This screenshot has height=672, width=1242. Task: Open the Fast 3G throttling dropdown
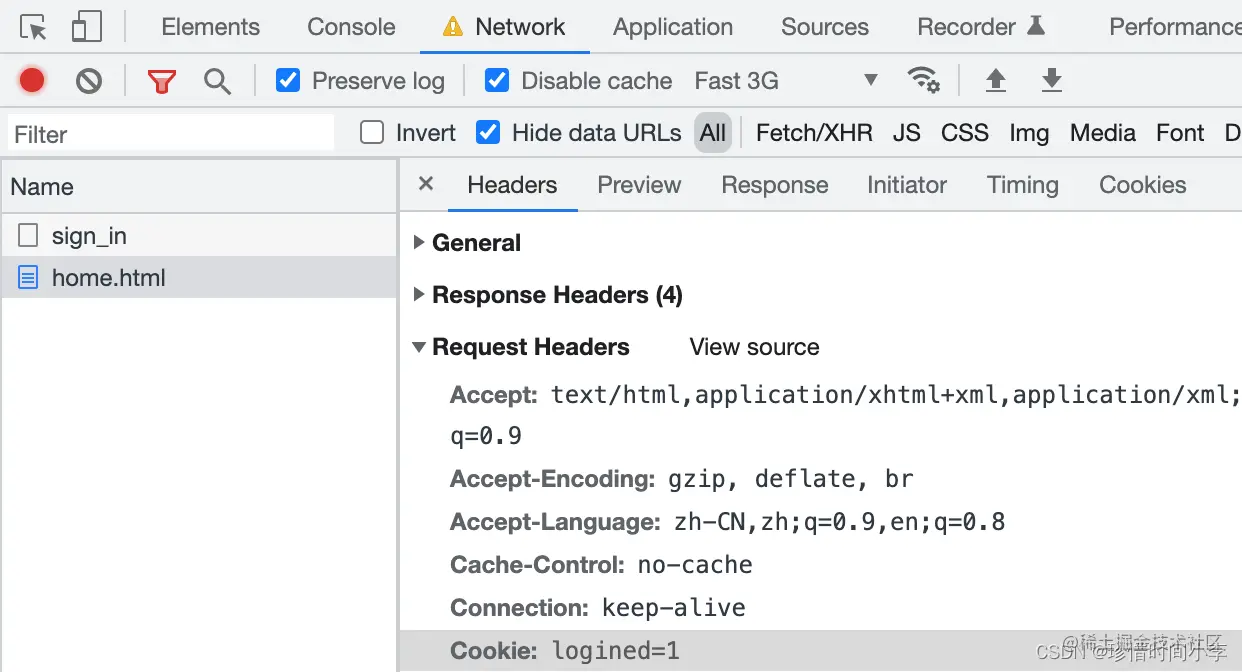(x=786, y=81)
